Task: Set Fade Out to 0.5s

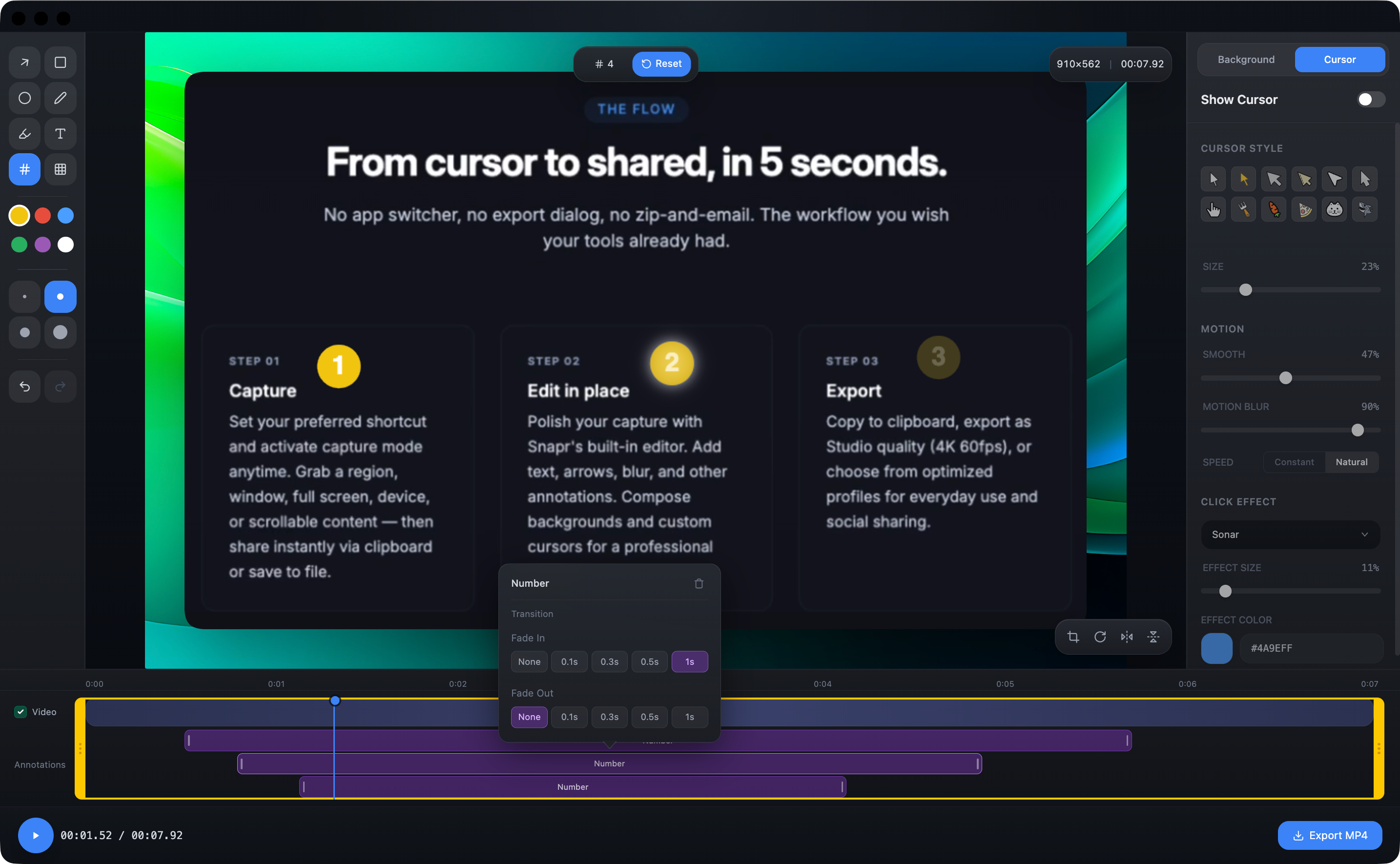Action: tap(650, 717)
